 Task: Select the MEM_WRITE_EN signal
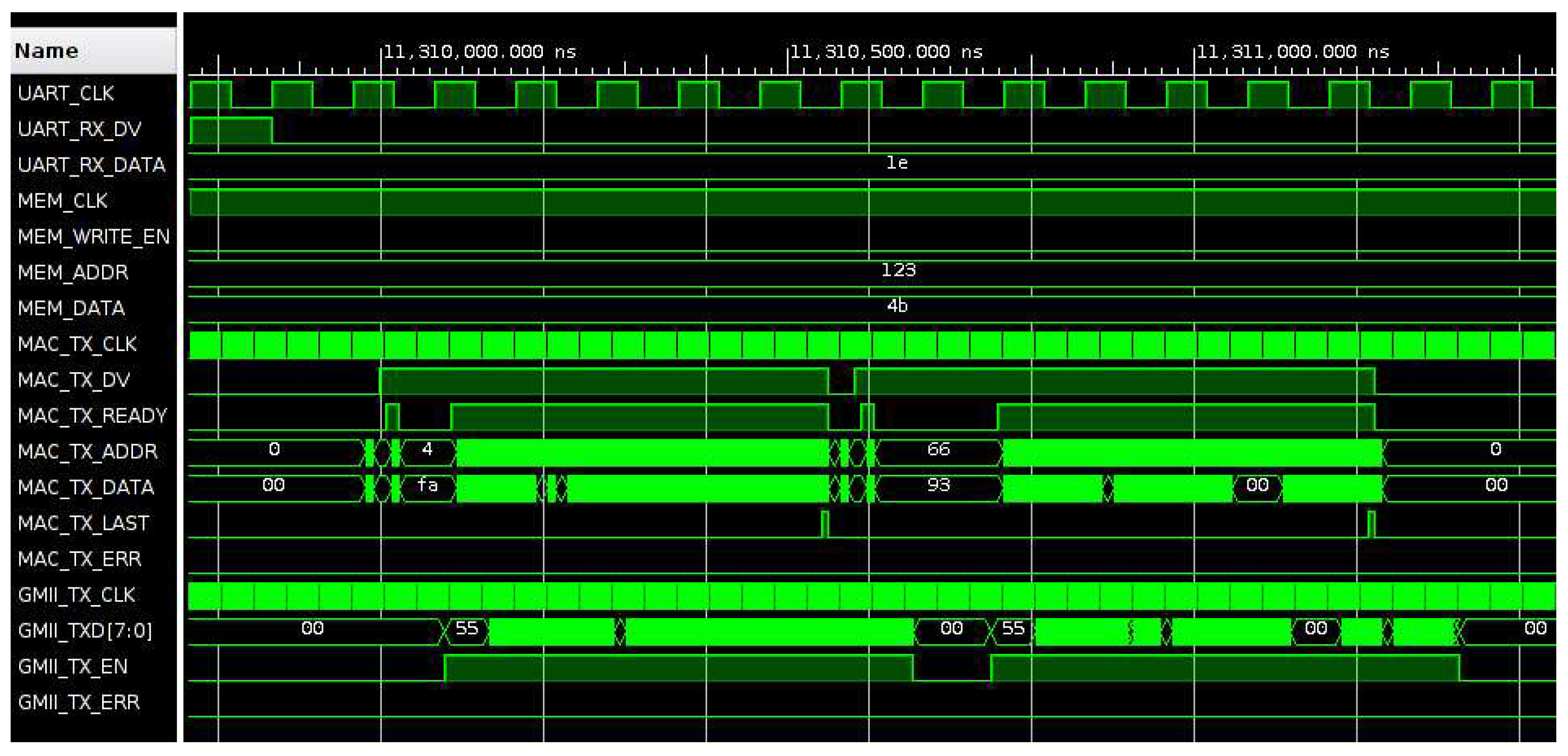pos(93,237)
